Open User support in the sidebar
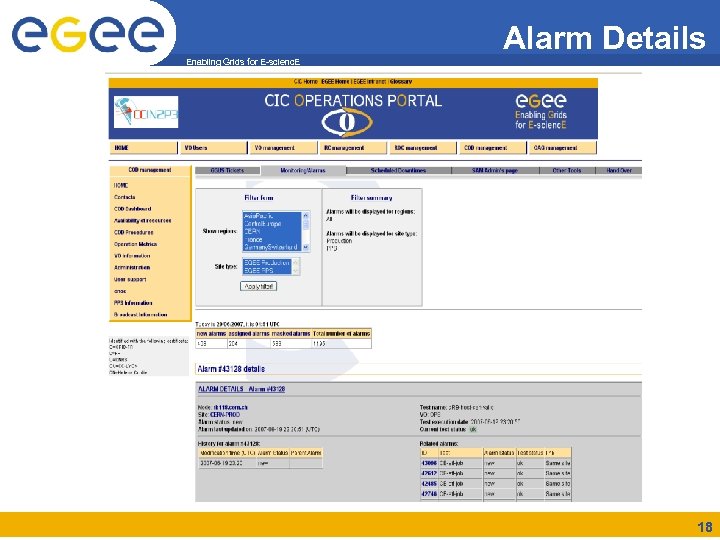 click(x=130, y=279)
